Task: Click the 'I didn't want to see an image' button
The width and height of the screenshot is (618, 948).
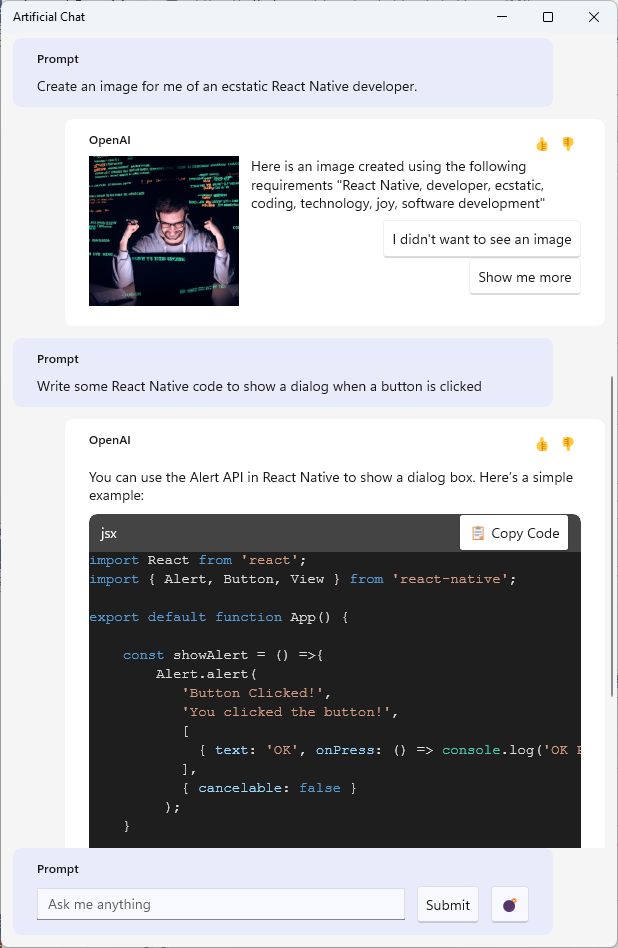Action: point(481,239)
